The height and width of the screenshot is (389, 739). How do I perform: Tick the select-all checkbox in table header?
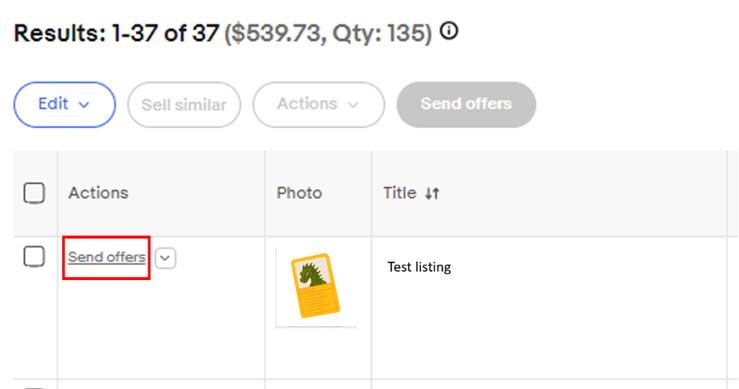34,193
